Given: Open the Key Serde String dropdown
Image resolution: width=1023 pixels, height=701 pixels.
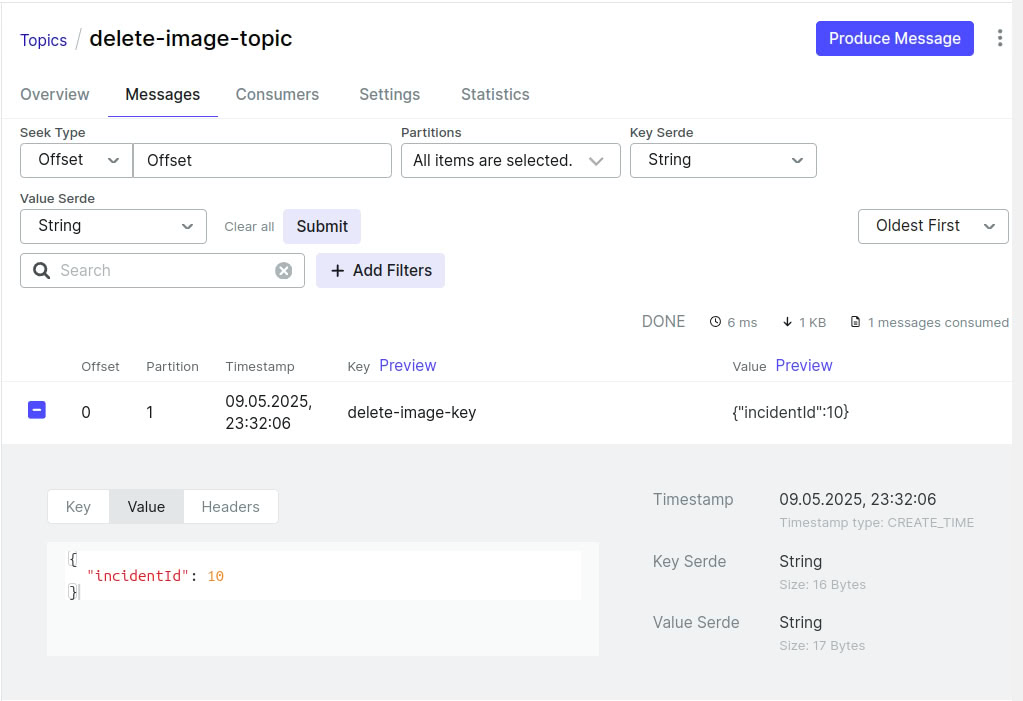Looking at the screenshot, I should tap(723, 160).
